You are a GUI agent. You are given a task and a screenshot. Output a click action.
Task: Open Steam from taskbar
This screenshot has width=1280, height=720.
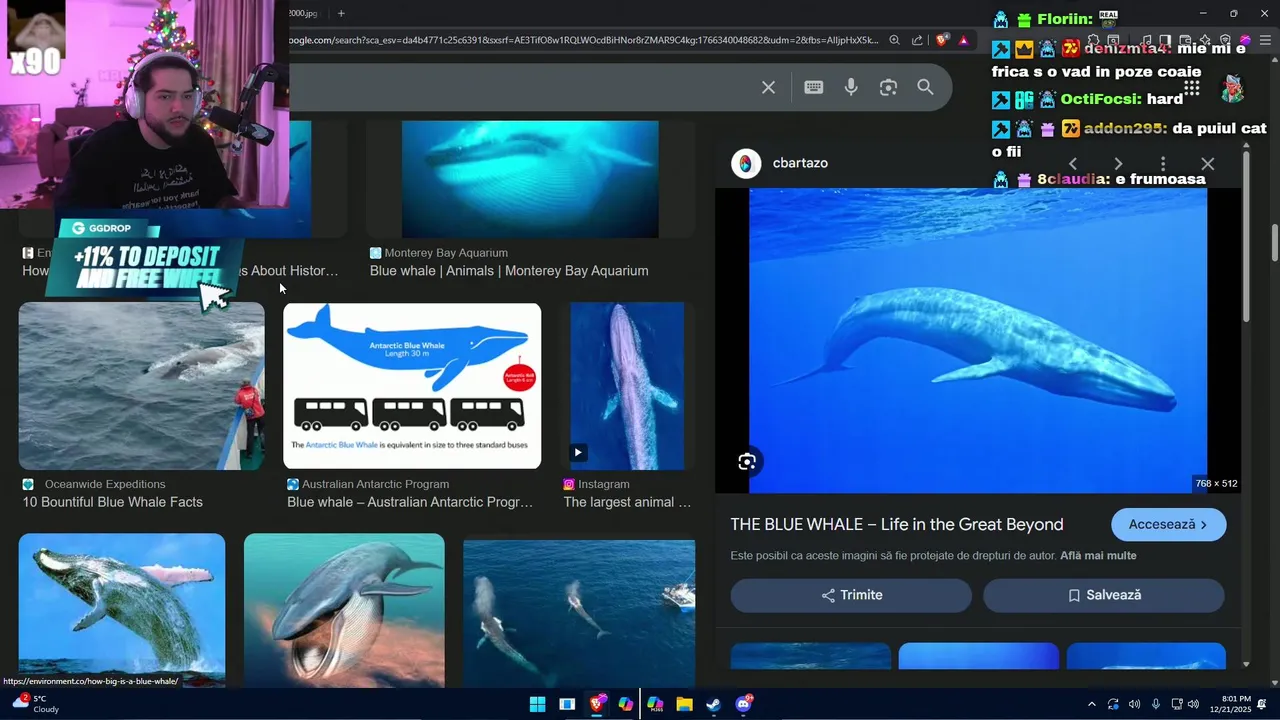(x=713, y=704)
